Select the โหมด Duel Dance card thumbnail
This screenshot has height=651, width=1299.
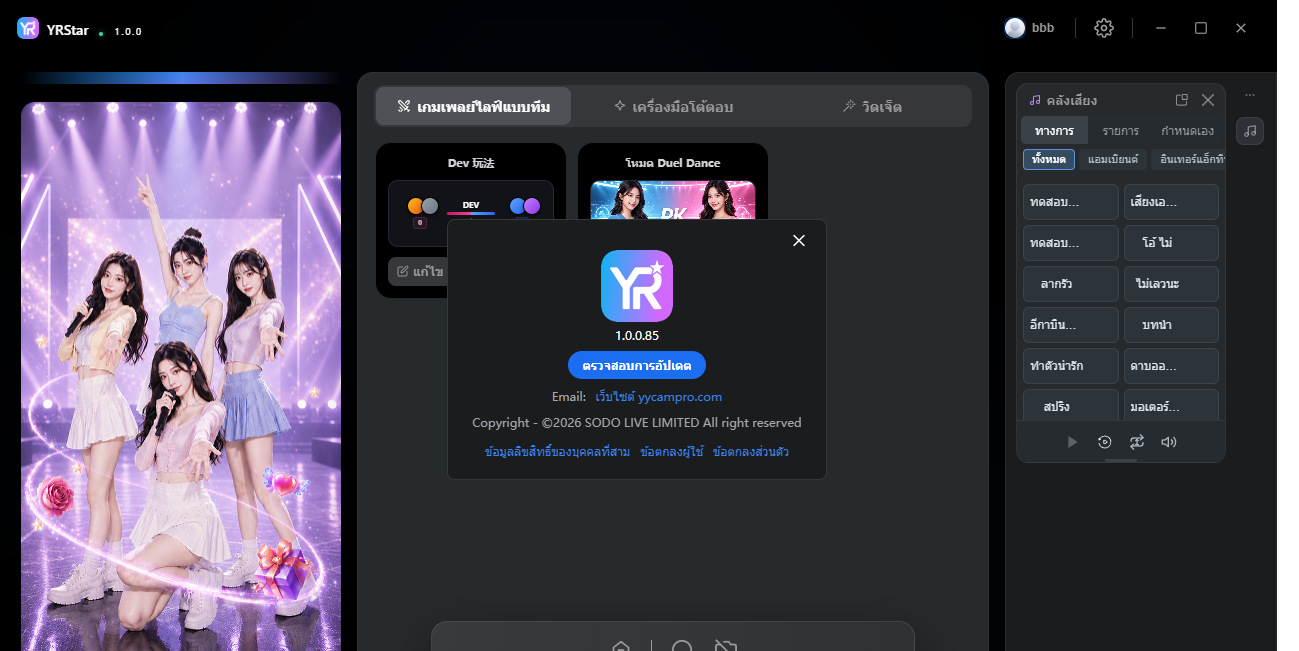pos(673,199)
